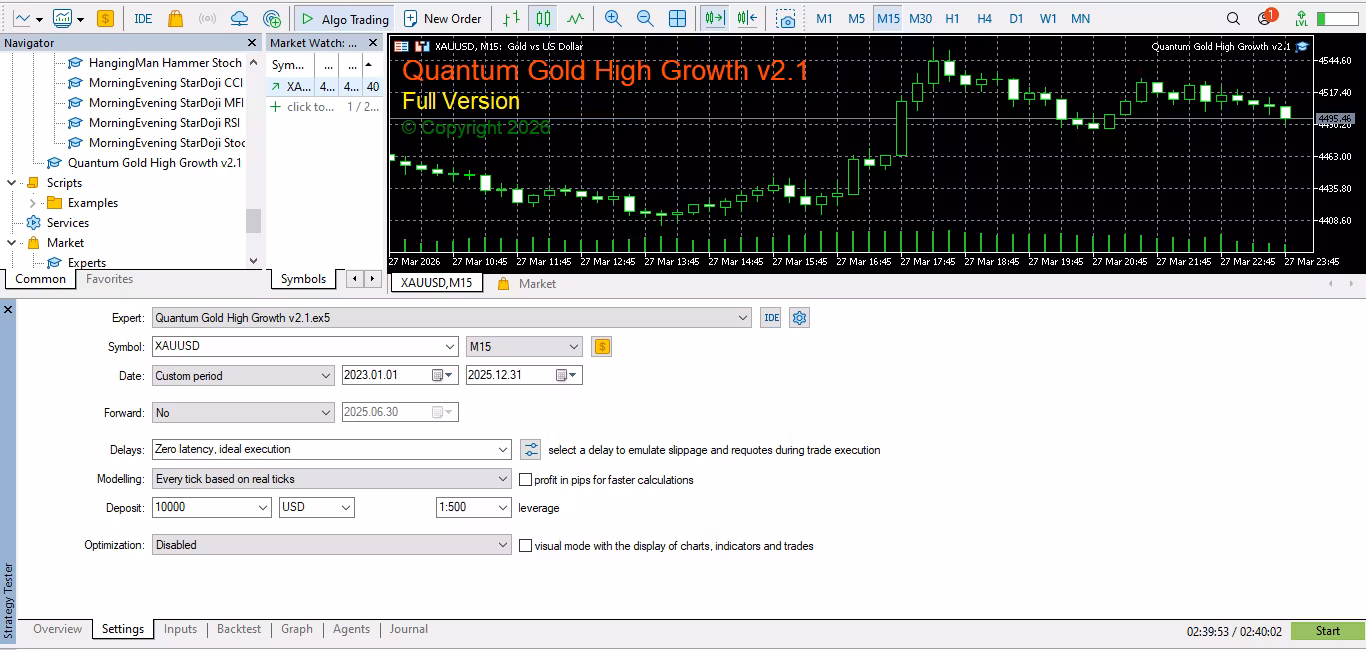Toggle chart auto scroll icon
Screen dimensions: 1366x650
click(714, 18)
